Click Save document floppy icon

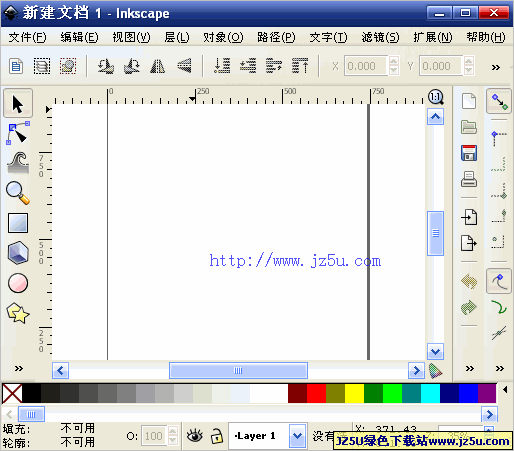(x=469, y=153)
